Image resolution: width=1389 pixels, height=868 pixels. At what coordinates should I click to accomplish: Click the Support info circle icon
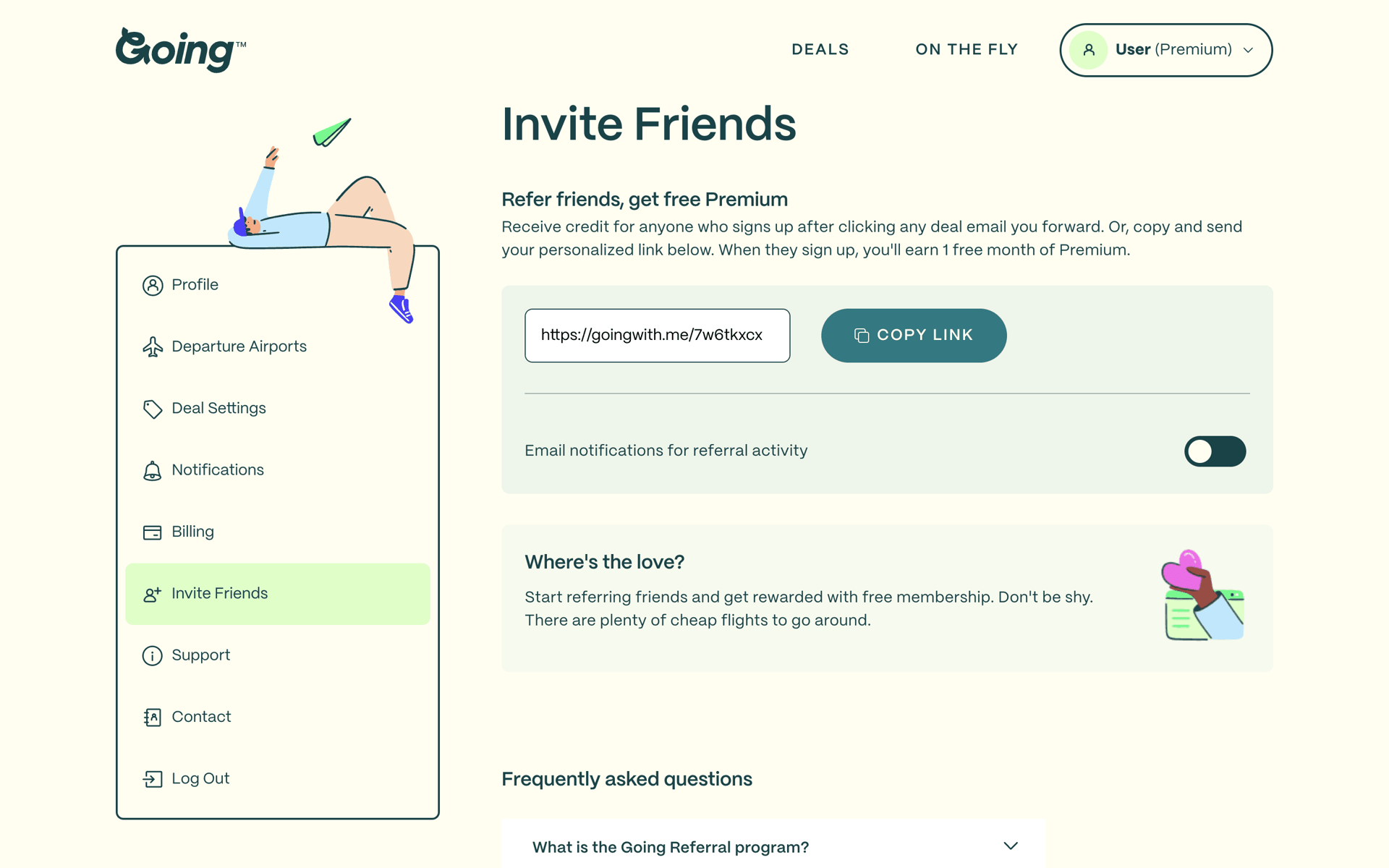point(152,655)
